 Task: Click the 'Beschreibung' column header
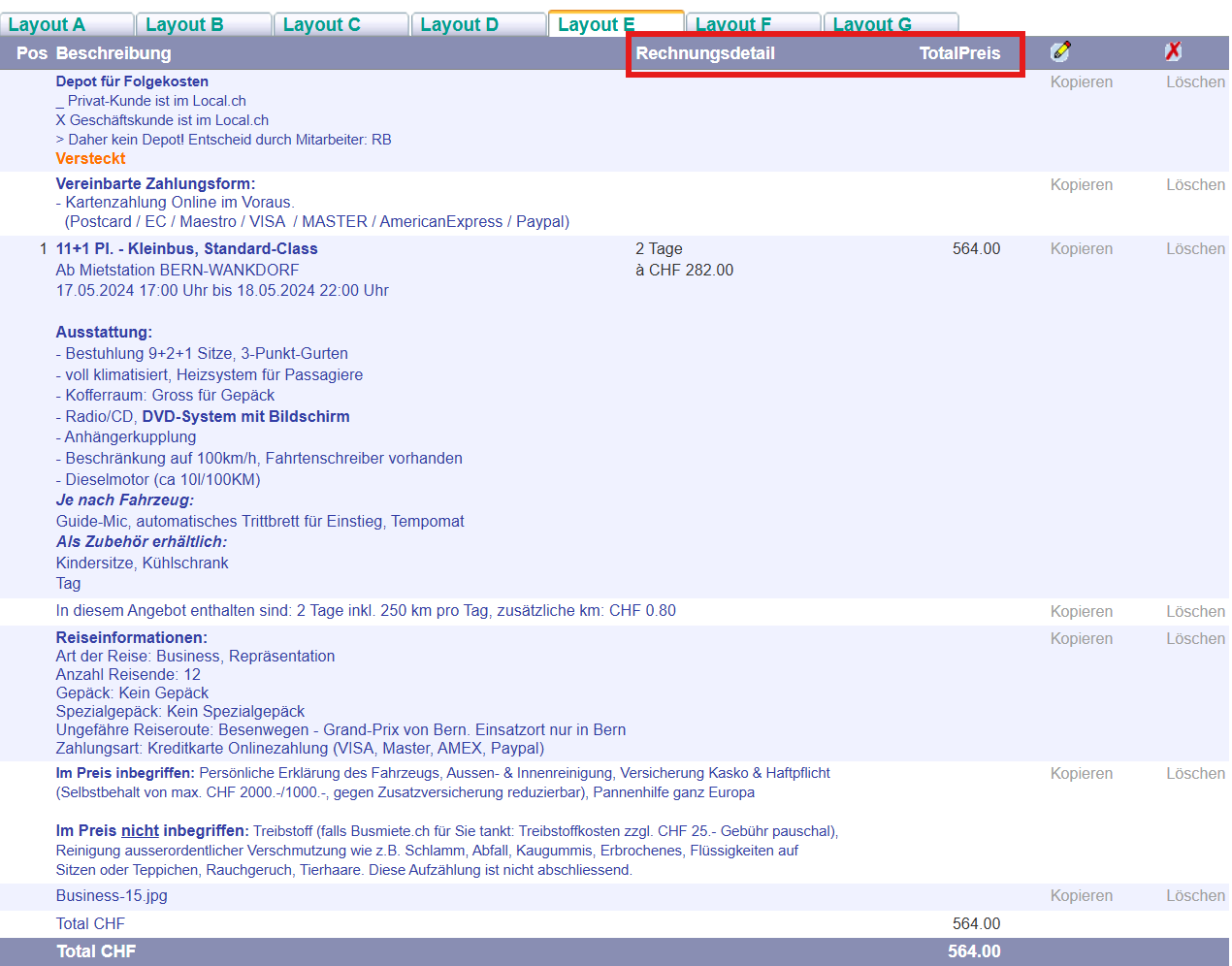pyautogui.click(x=113, y=53)
